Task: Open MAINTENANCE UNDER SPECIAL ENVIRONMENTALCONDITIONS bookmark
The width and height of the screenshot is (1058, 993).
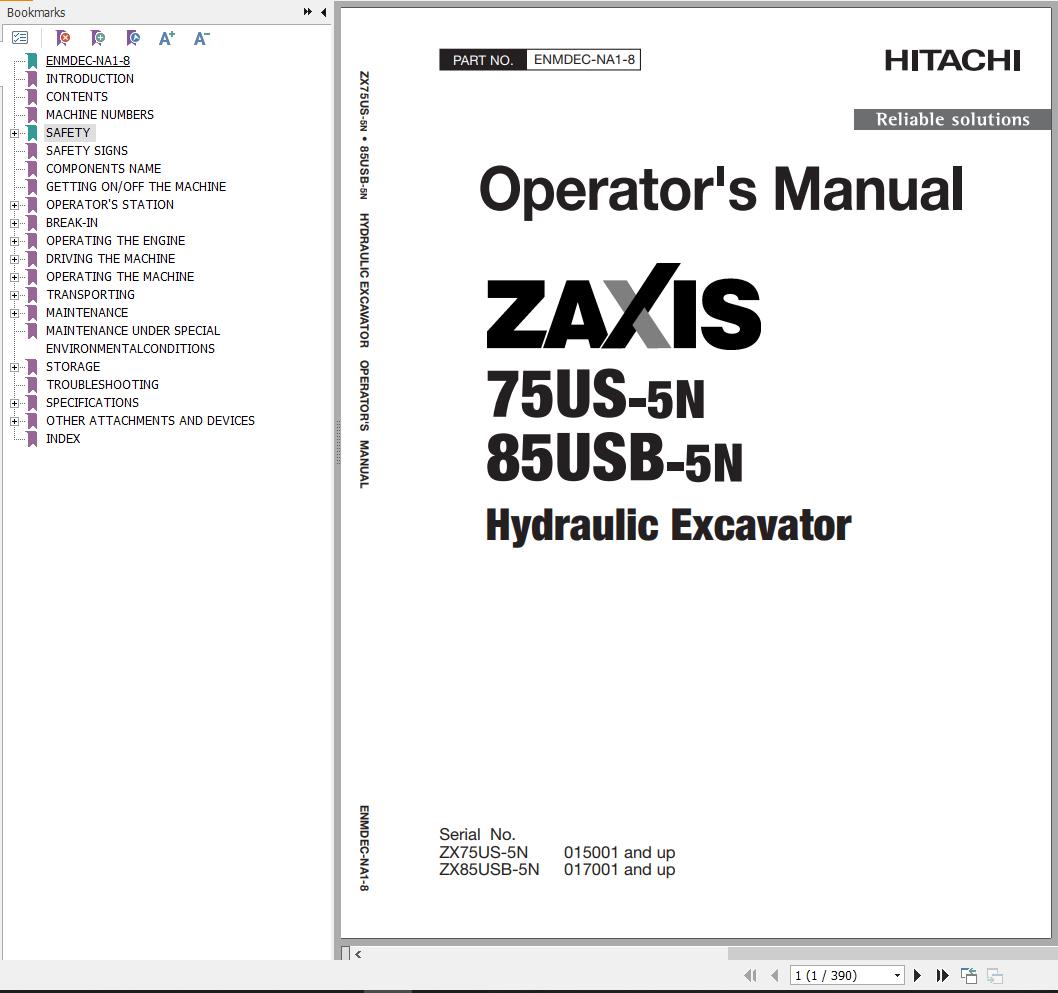Action: coord(133,339)
